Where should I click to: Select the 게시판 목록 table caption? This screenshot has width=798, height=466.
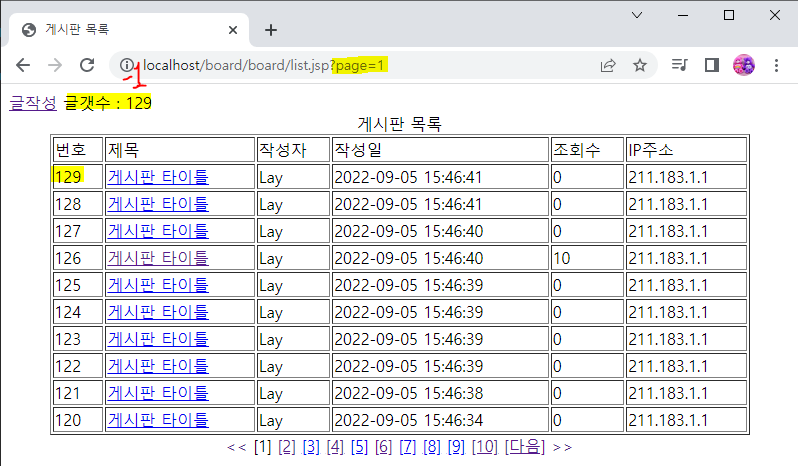point(400,124)
